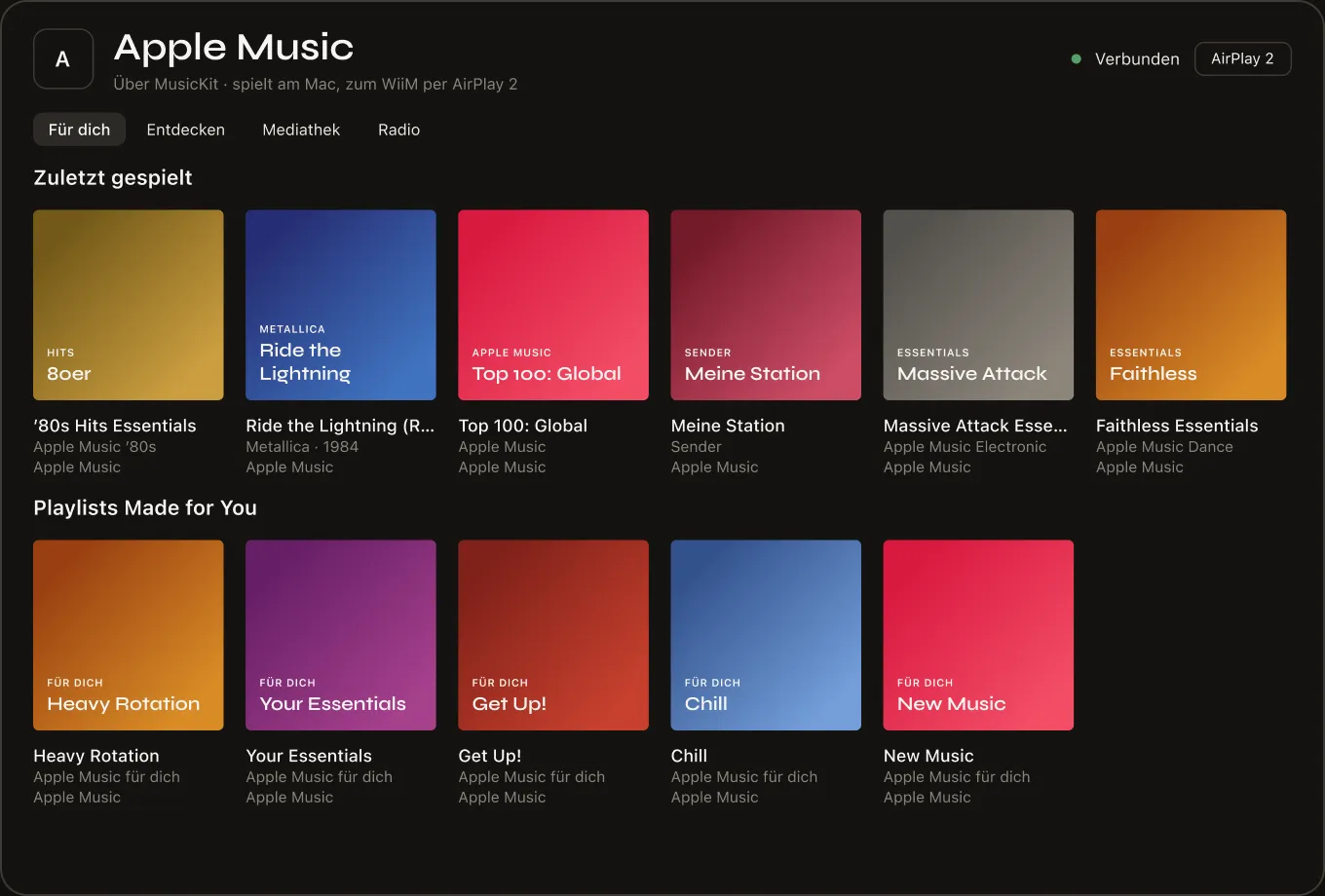Open the gold '8oer' Hits cover artwork
Image resolution: width=1325 pixels, height=896 pixels.
click(129, 305)
